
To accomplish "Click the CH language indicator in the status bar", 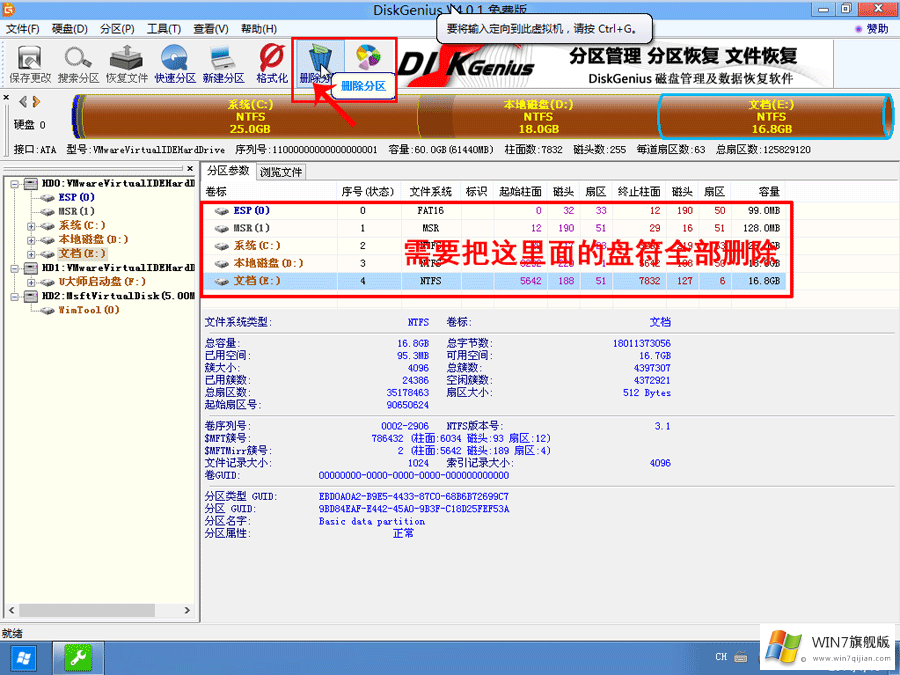I will (x=720, y=657).
